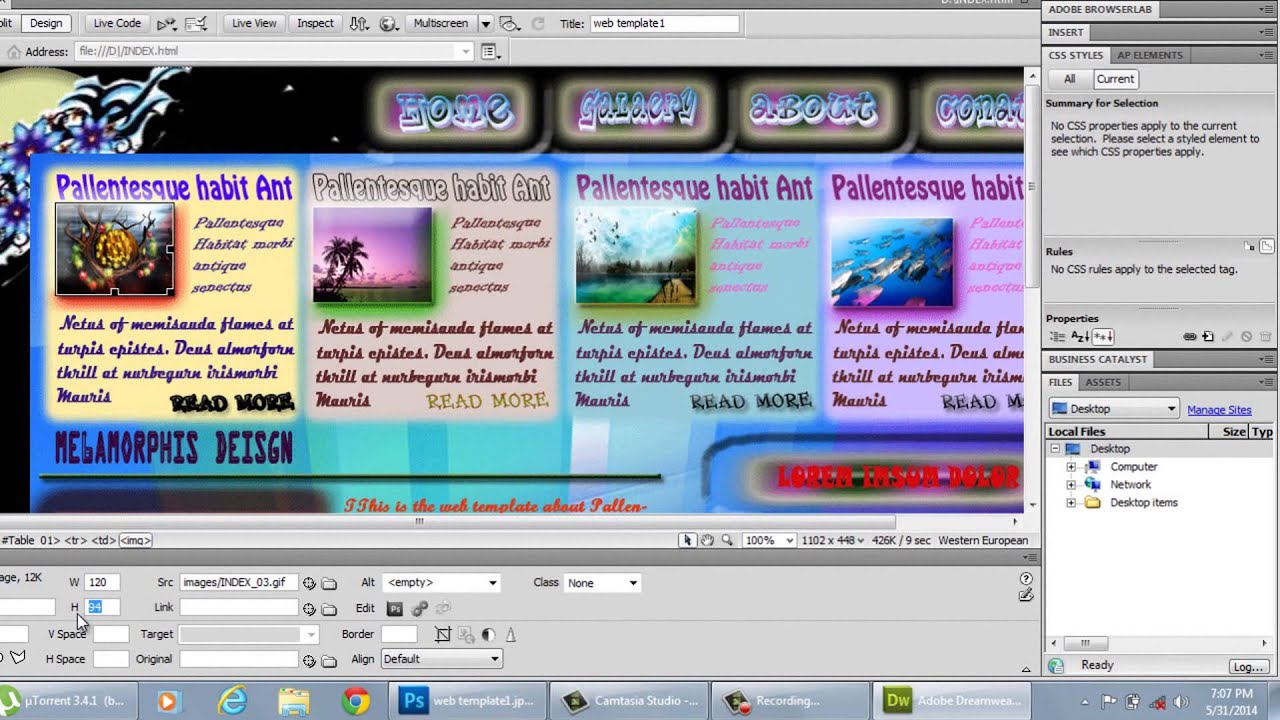Browse for Link file folder icon
The image size is (1280, 720).
coord(329,608)
